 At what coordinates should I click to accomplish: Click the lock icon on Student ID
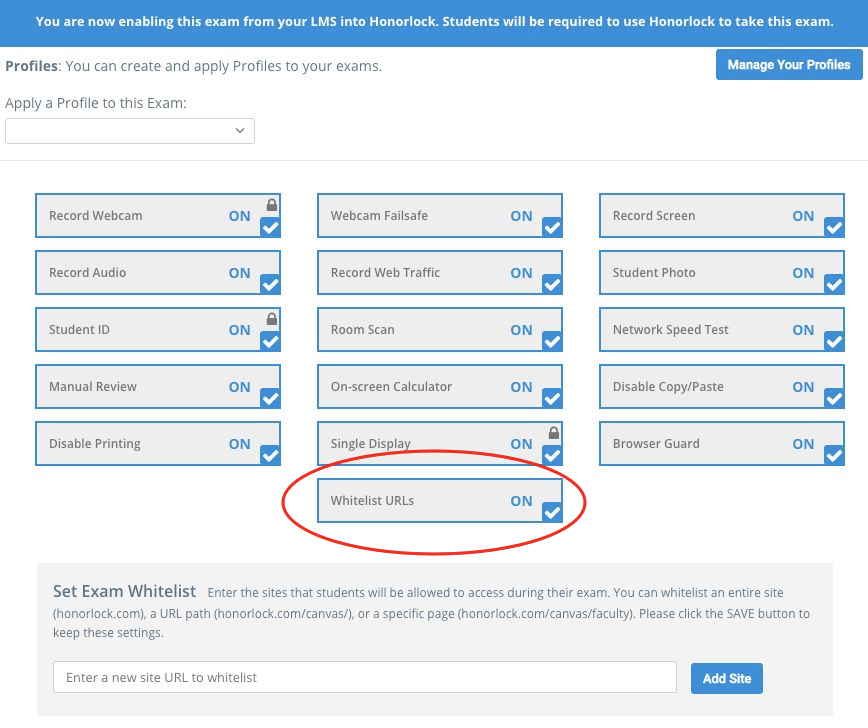pos(272,319)
